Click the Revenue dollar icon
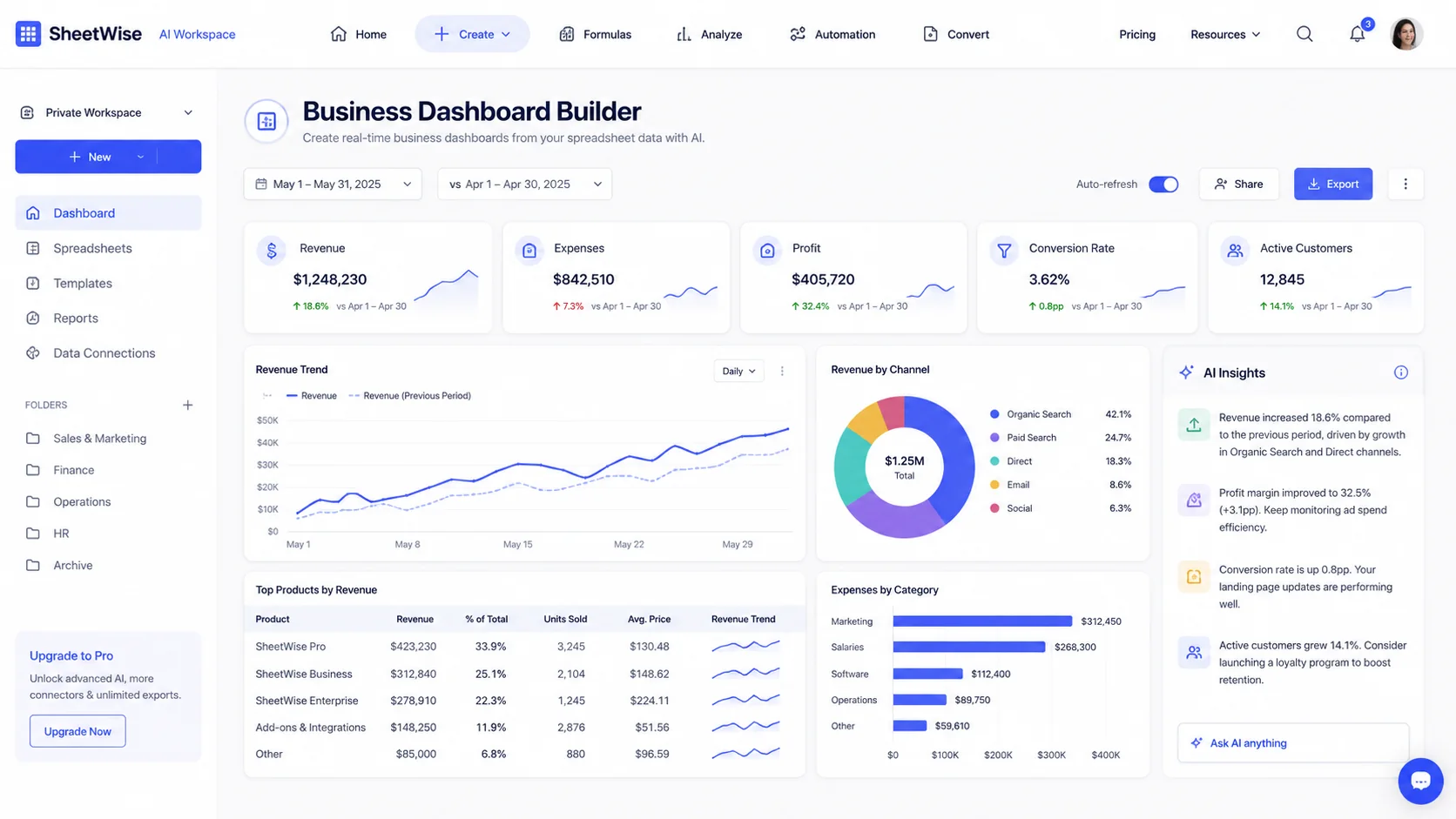Image resolution: width=1456 pixels, height=819 pixels. [272, 251]
